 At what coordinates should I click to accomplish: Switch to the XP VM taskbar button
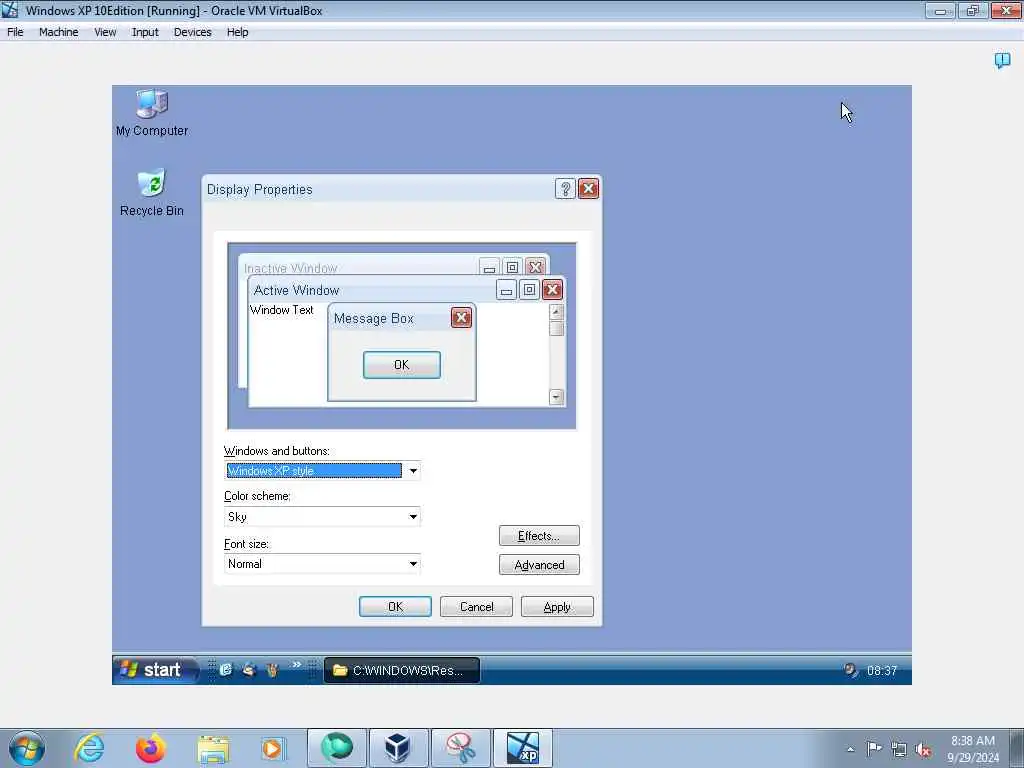pos(522,748)
